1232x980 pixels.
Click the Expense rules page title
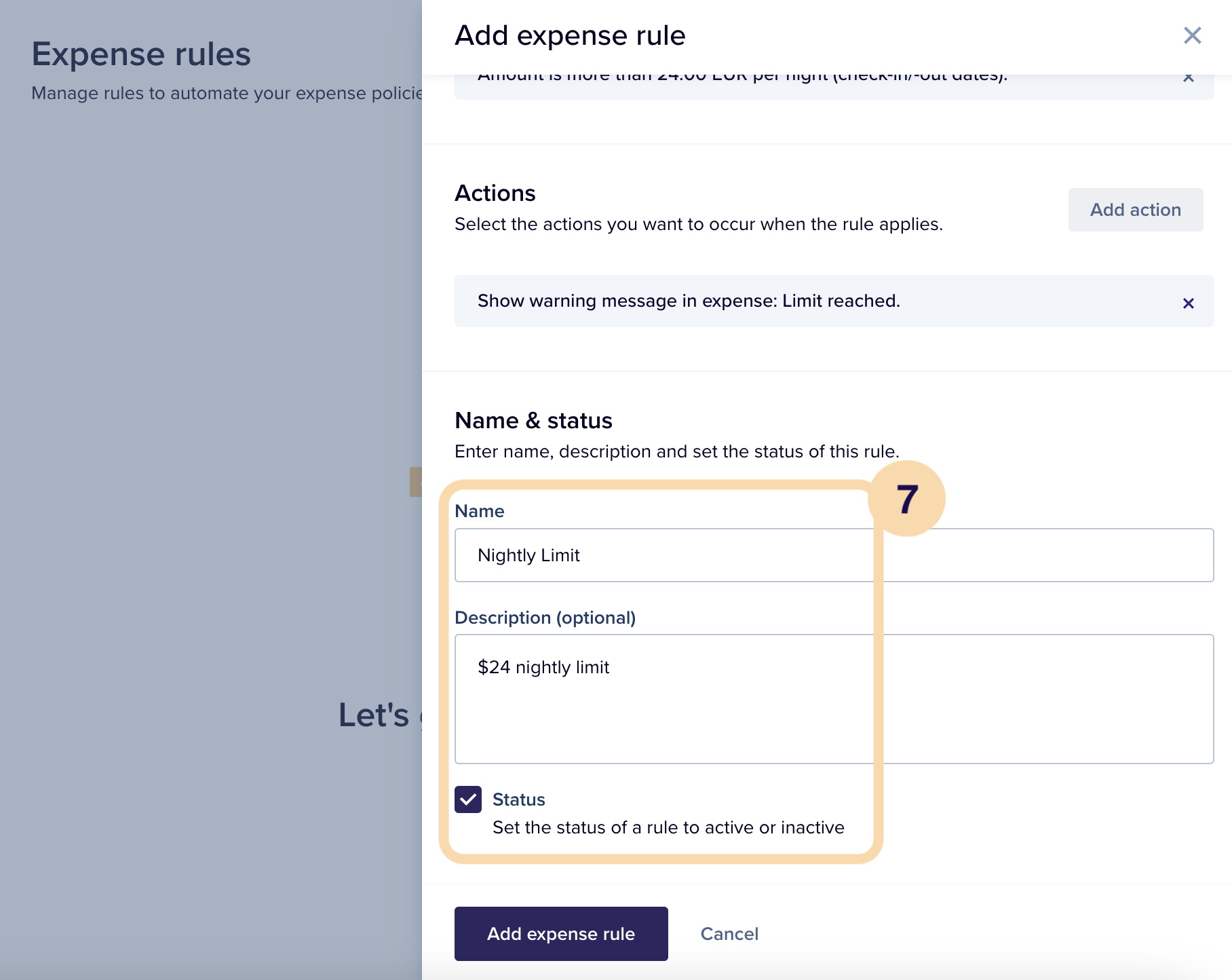click(141, 54)
